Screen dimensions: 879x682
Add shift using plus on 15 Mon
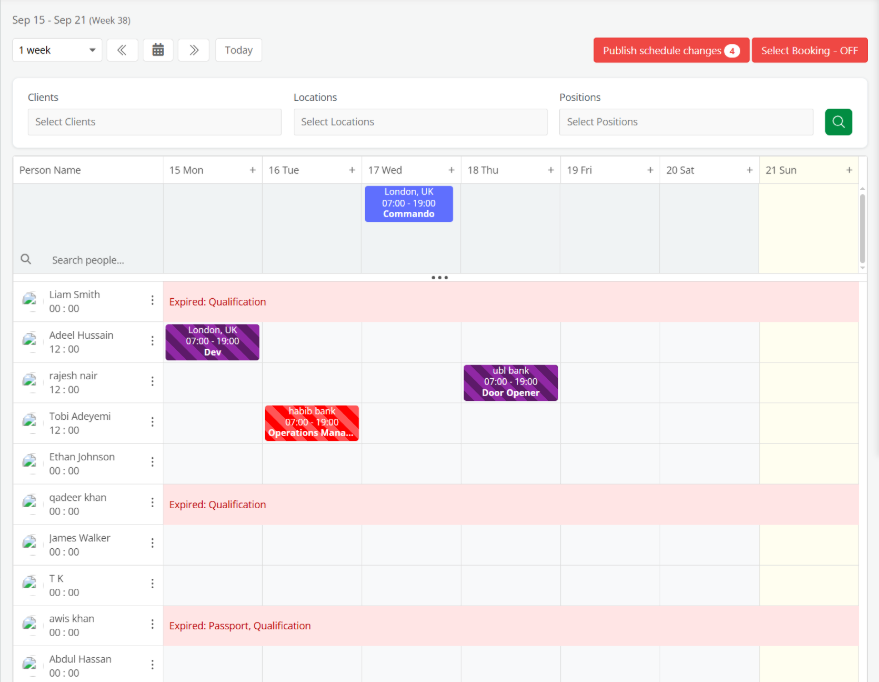pos(252,170)
